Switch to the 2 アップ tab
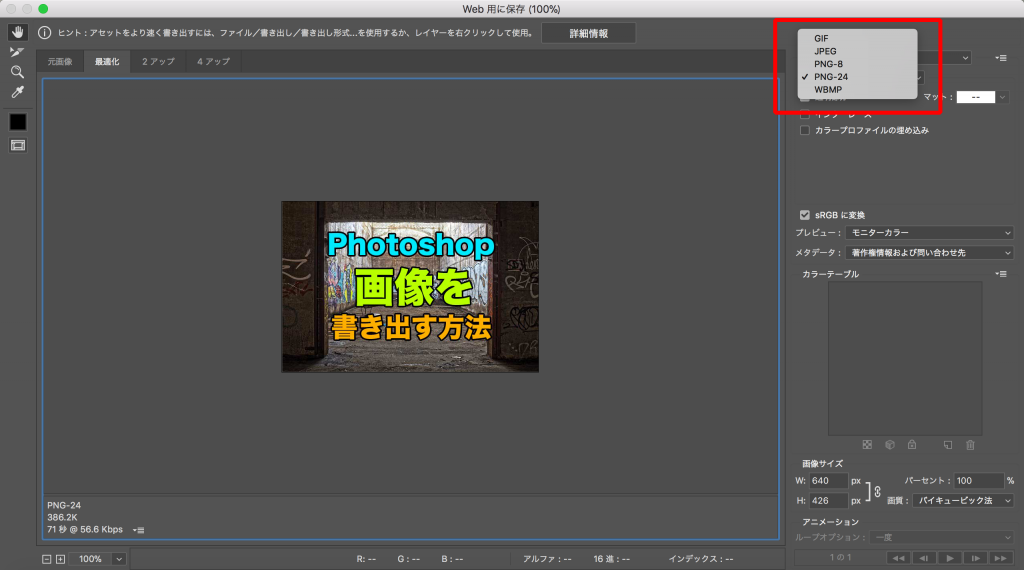 tap(159, 61)
